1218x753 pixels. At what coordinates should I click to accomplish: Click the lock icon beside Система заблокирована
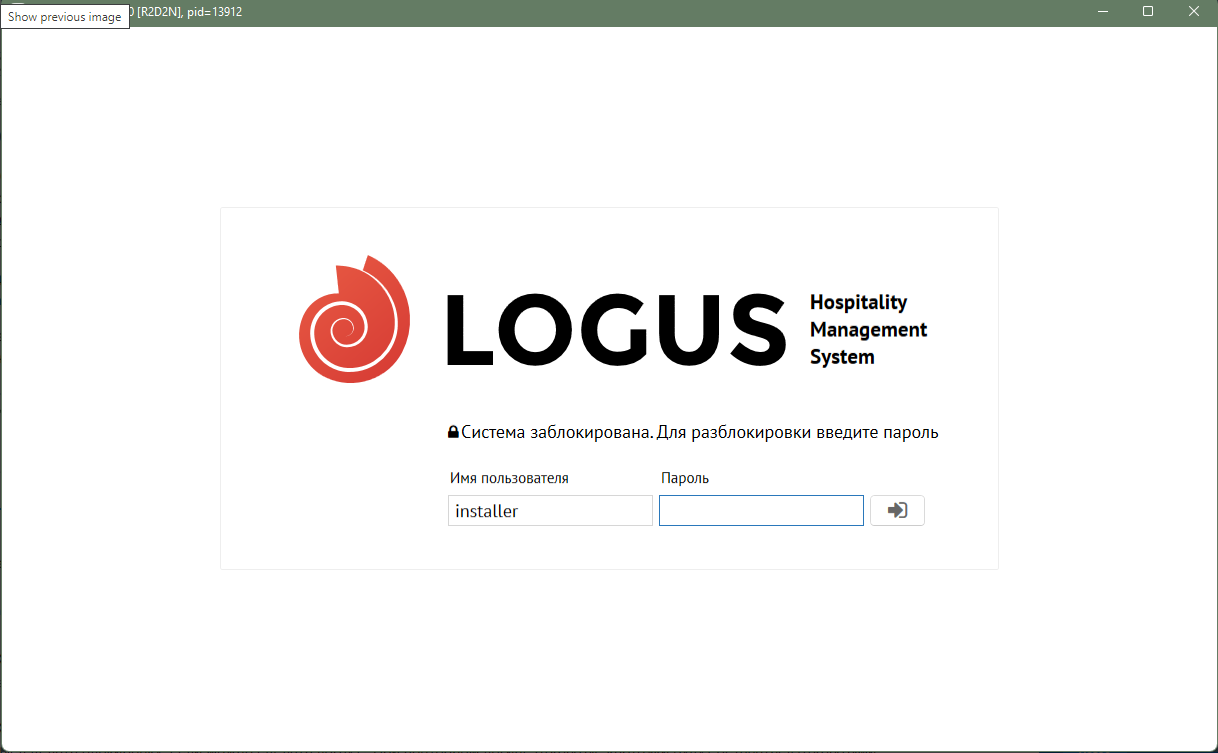pyautogui.click(x=453, y=433)
